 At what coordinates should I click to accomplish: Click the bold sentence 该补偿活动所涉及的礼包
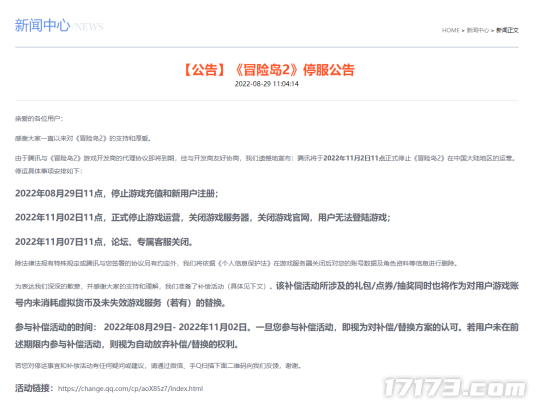pyautogui.click(x=267, y=294)
